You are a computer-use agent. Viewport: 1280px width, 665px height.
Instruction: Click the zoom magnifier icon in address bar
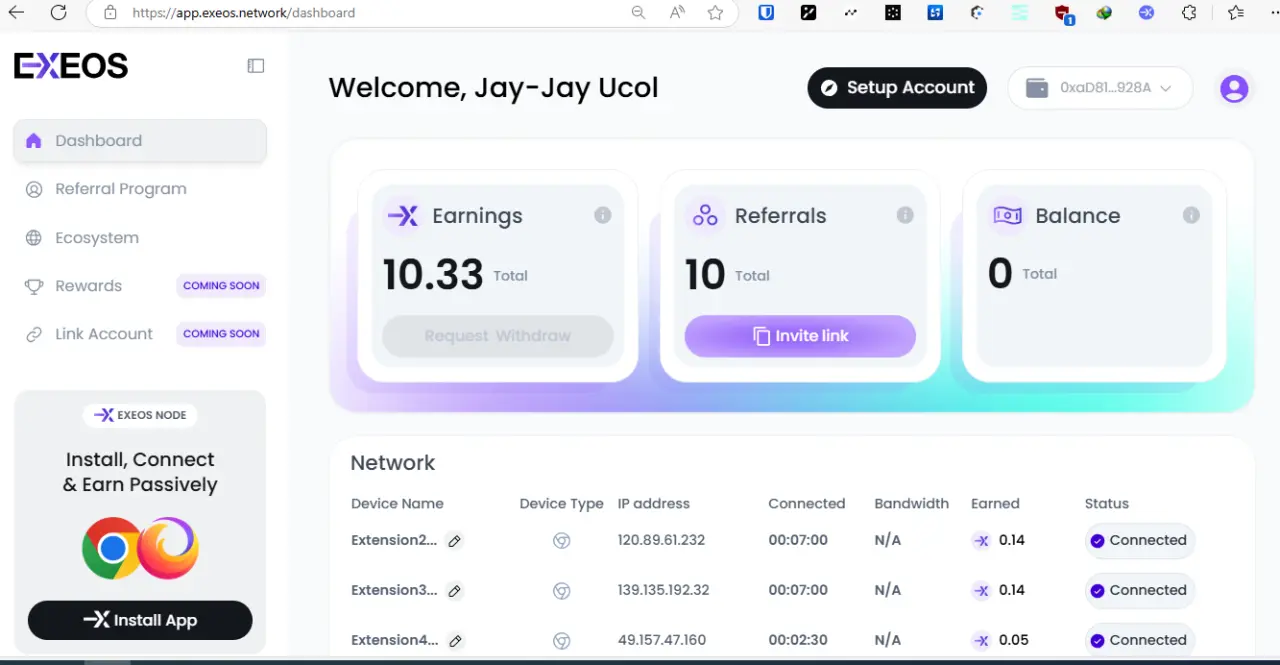click(638, 13)
